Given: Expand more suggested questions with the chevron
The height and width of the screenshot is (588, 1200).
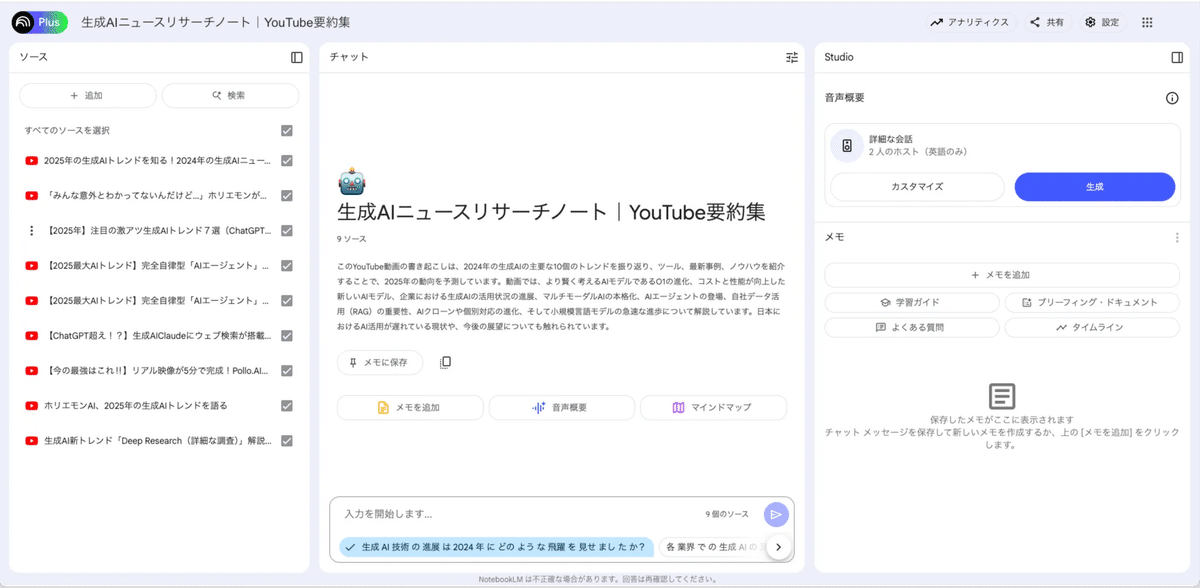Looking at the screenshot, I should pos(779,547).
